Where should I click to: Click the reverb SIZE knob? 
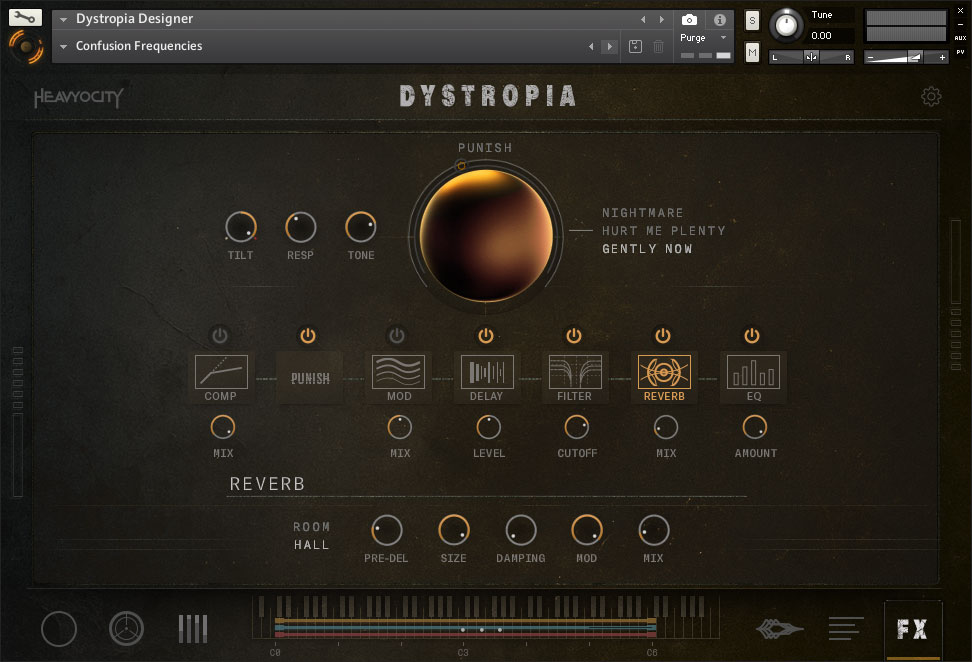coord(453,530)
